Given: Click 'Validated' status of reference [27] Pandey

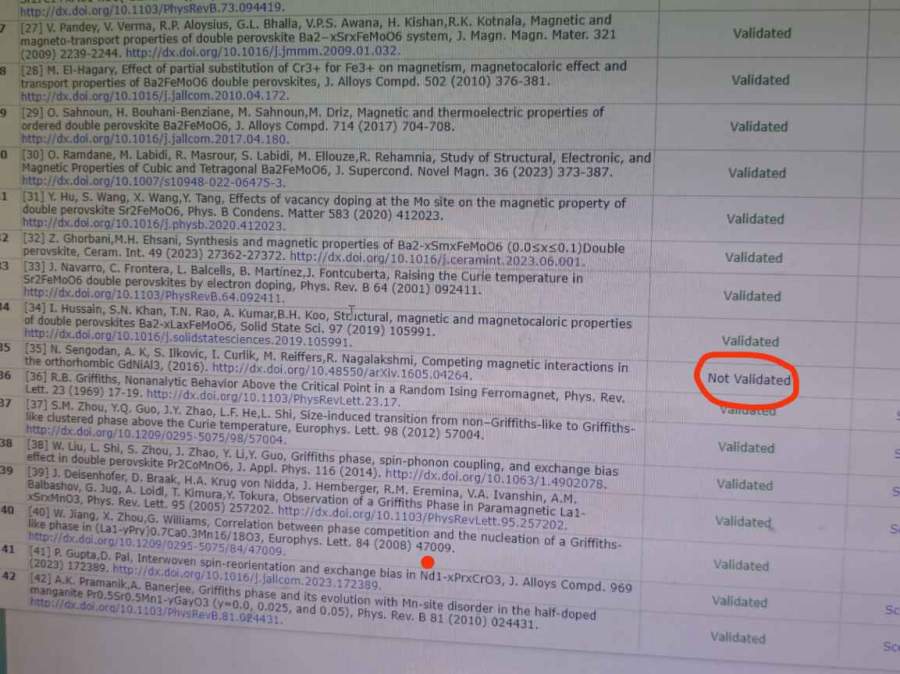Looking at the screenshot, I should pyautogui.click(x=762, y=33).
